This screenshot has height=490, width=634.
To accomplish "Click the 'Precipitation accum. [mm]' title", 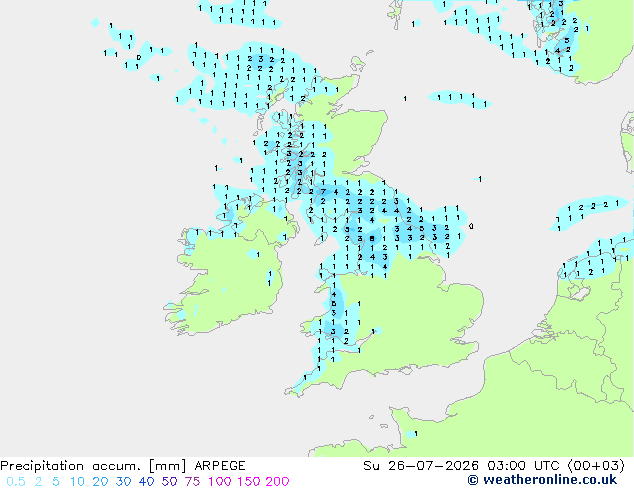I will point(93,466).
